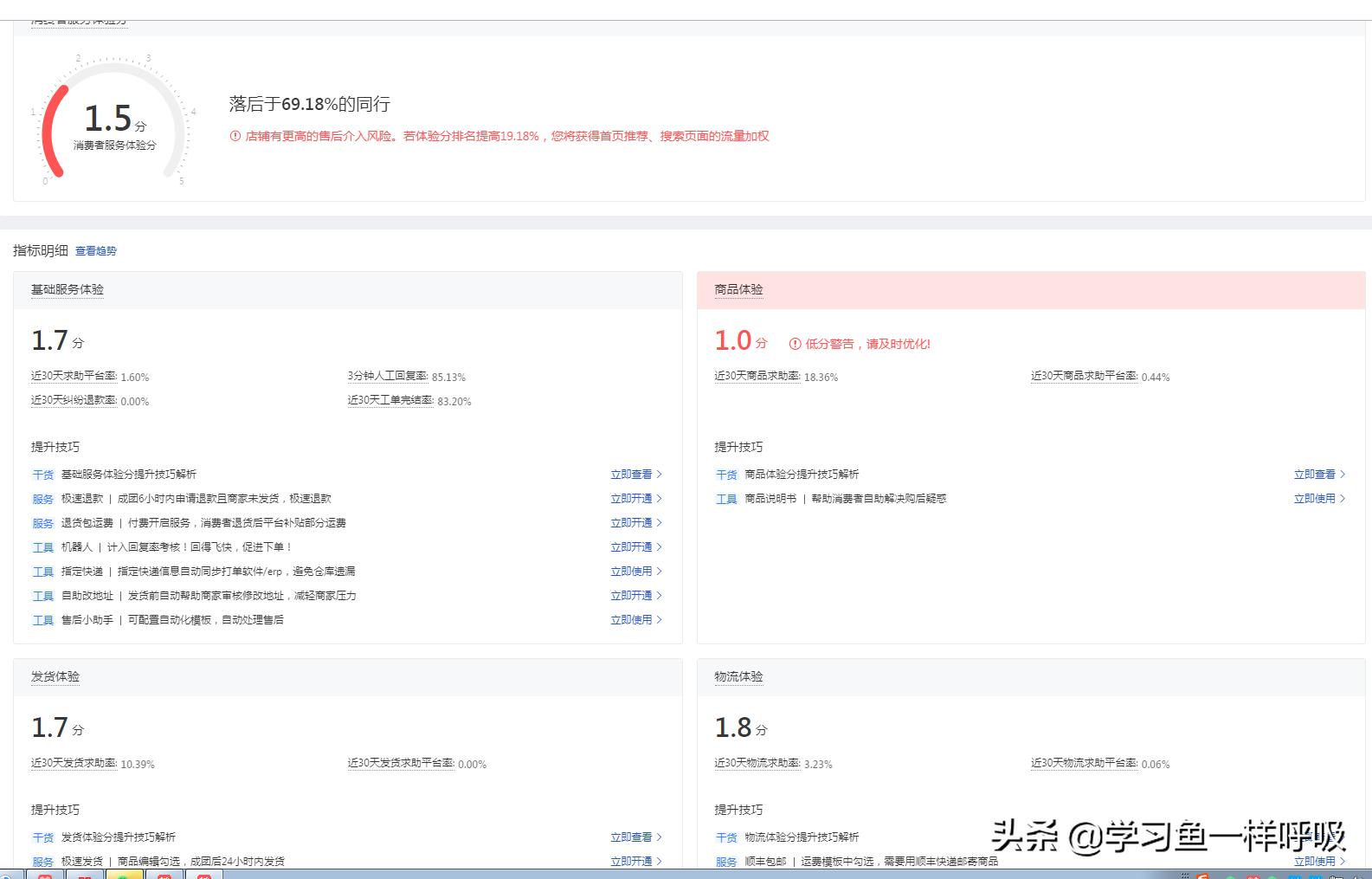Click the 1.0 分 product experience score
Screen dimensions: 1372x879
click(x=741, y=341)
